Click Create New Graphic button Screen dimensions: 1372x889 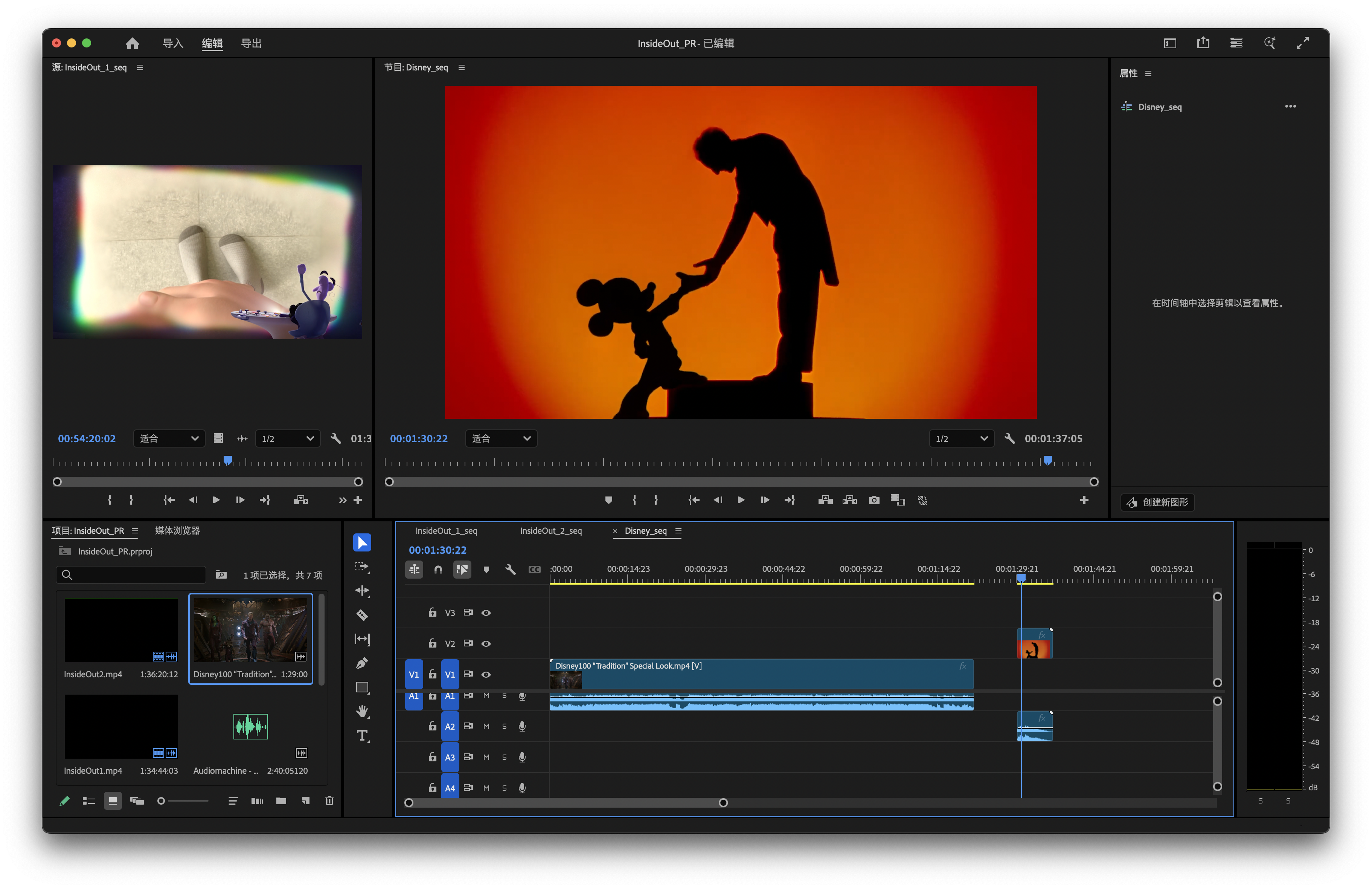(1157, 502)
